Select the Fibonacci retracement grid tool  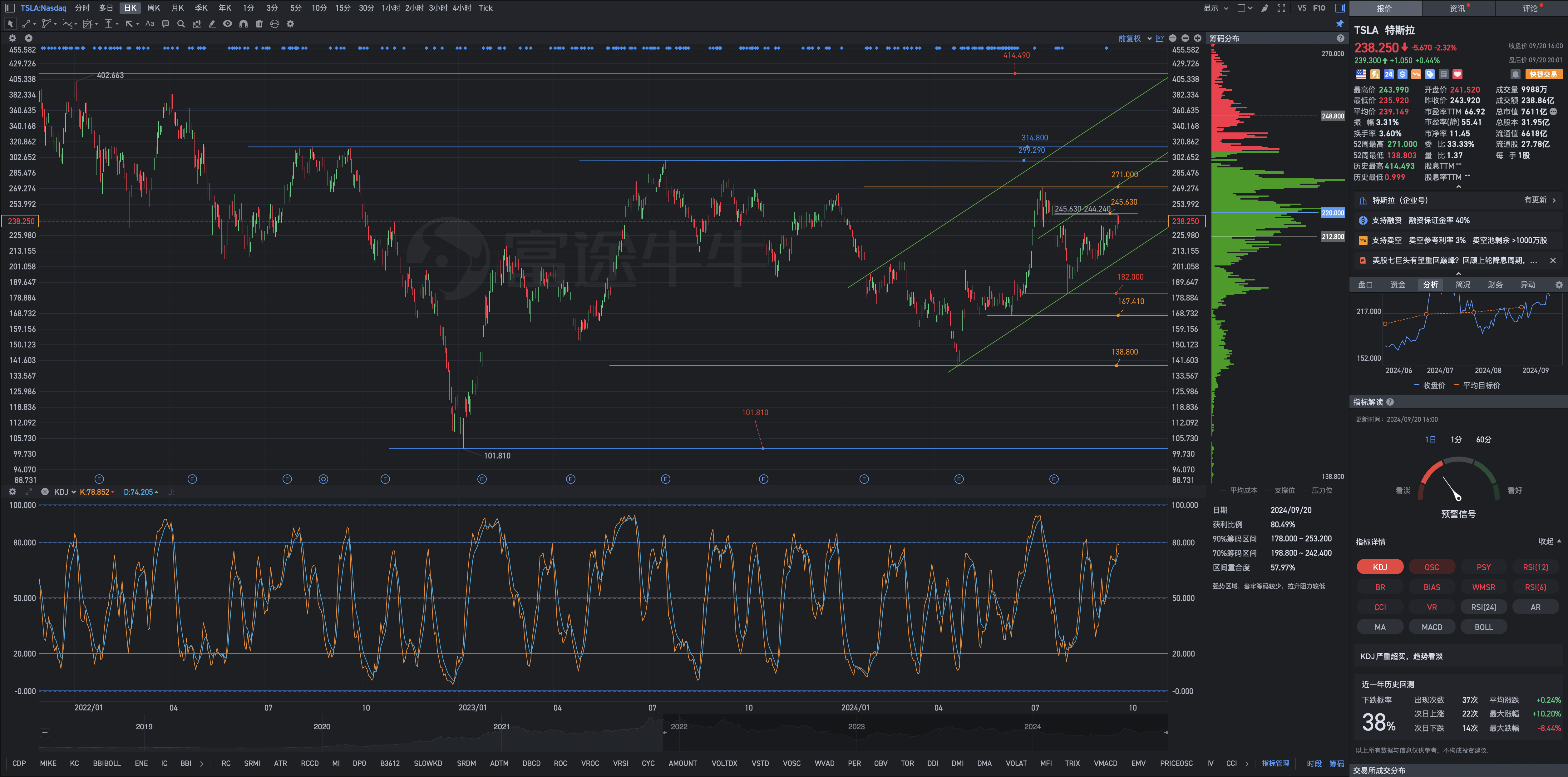(x=88, y=24)
